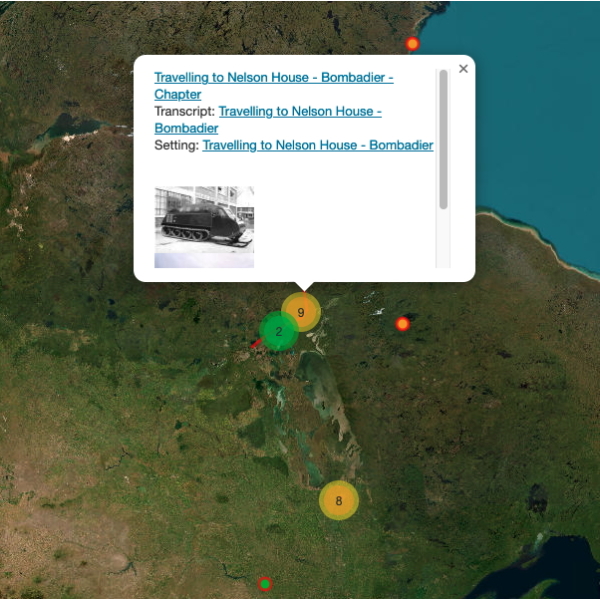This screenshot has height=600, width=600.
Task: Open the Setting link in the popup
Action: click(317, 145)
